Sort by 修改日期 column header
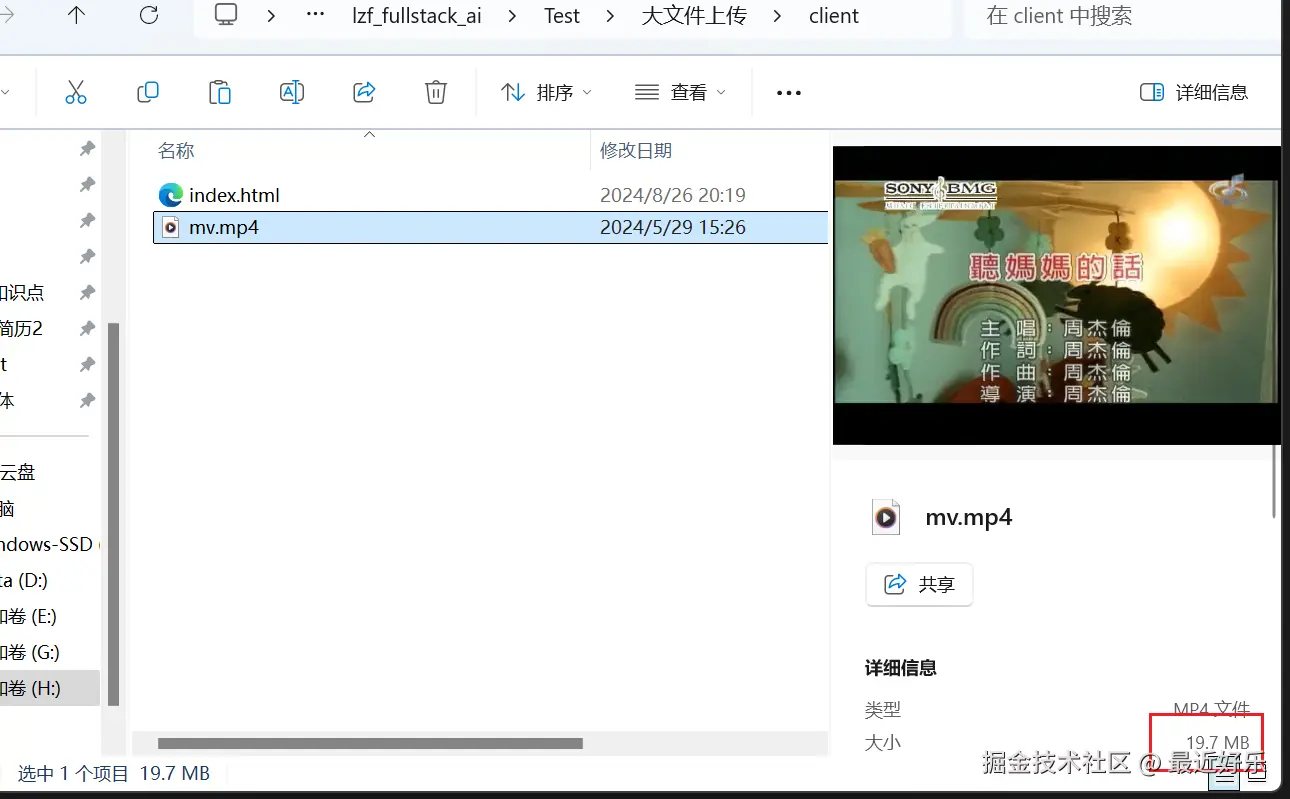Image resolution: width=1290 pixels, height=799 pixels. 636,151
